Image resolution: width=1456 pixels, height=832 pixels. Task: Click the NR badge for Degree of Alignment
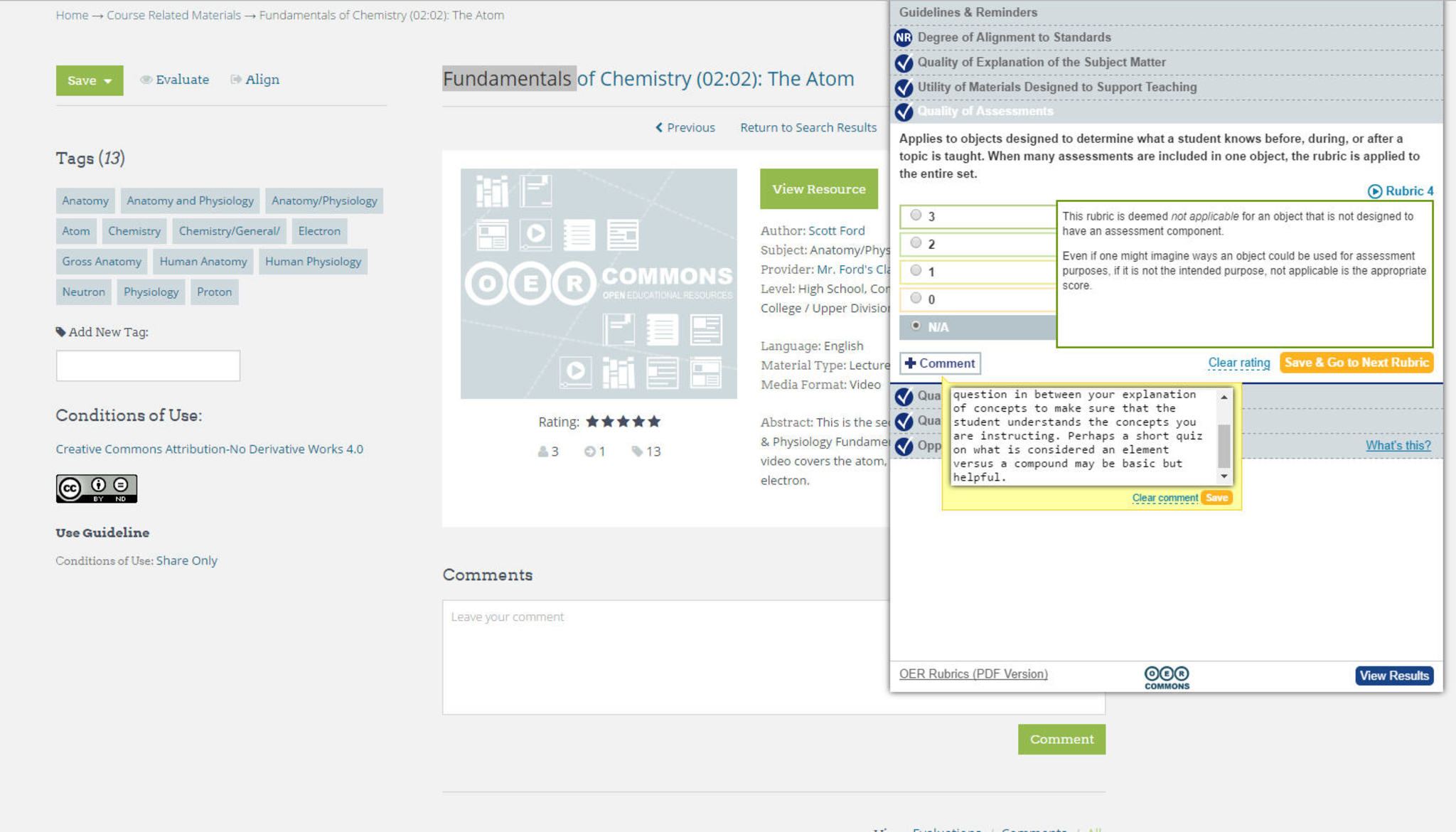coord(903,38)
